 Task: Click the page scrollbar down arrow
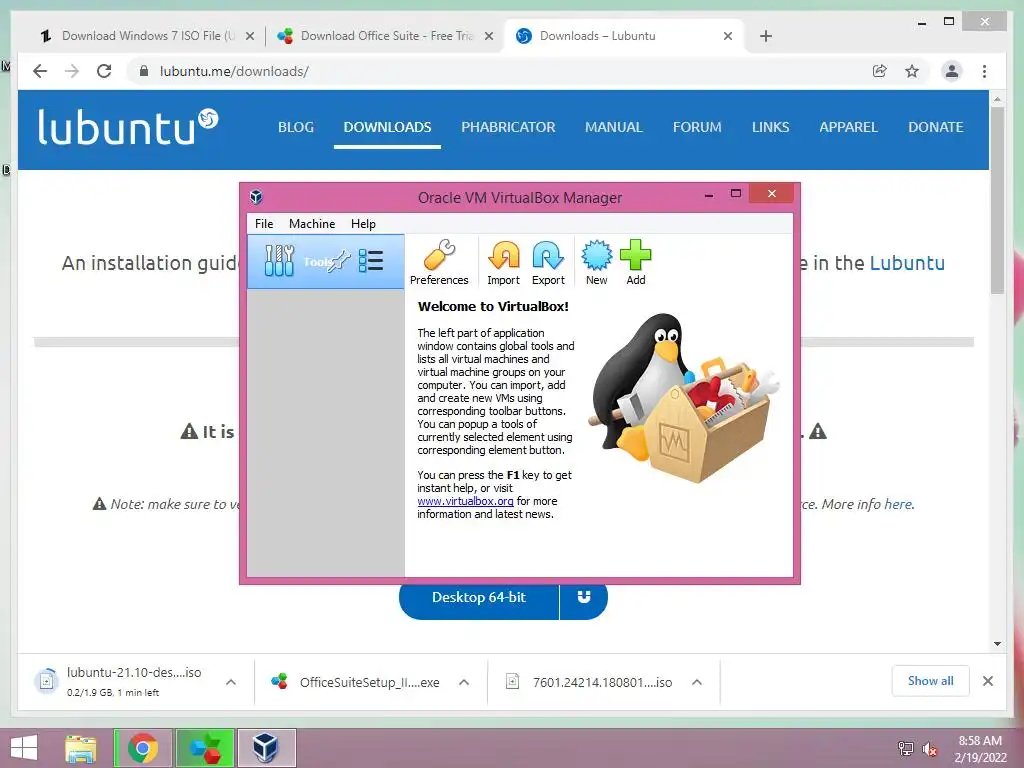pos(997,644)
